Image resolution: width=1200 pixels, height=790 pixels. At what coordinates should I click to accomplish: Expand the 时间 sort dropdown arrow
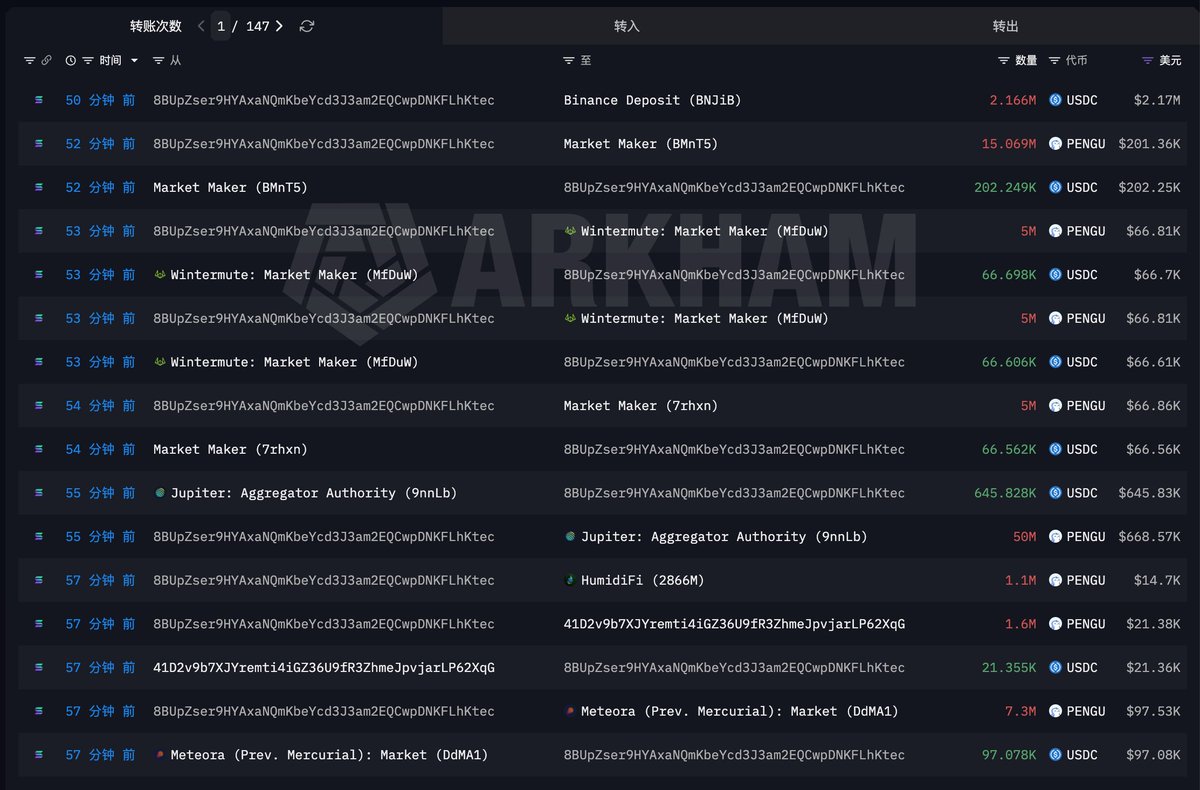tap(134, 61)
